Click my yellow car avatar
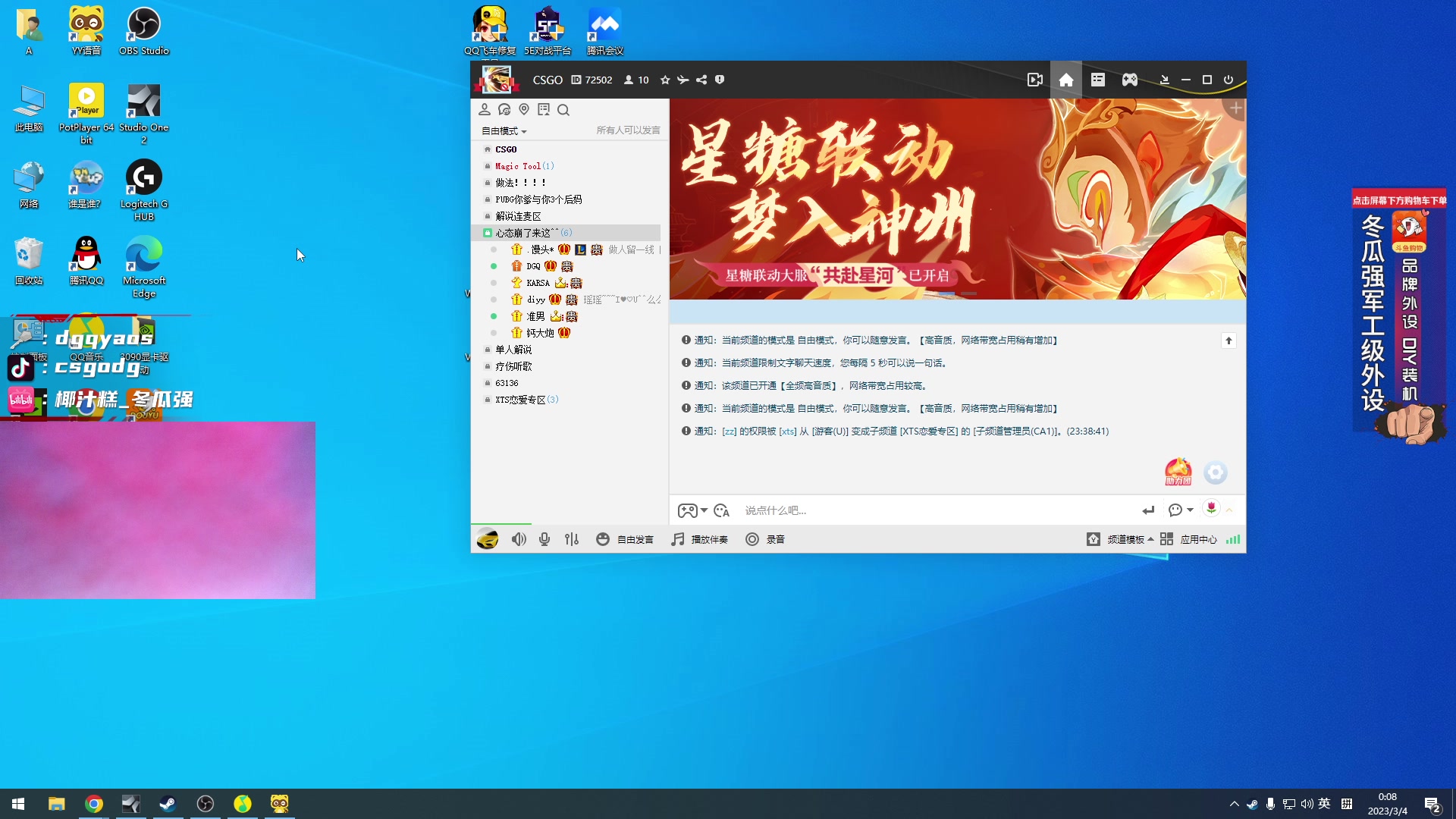 487,539
